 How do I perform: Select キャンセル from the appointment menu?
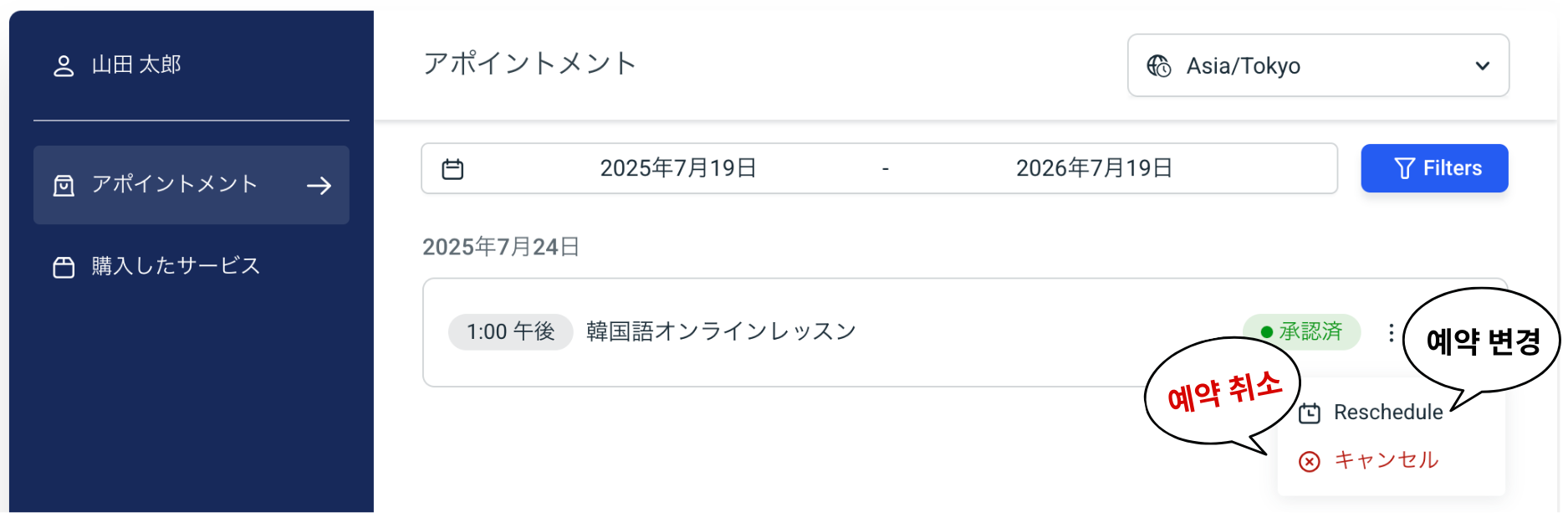[1386, 460]
